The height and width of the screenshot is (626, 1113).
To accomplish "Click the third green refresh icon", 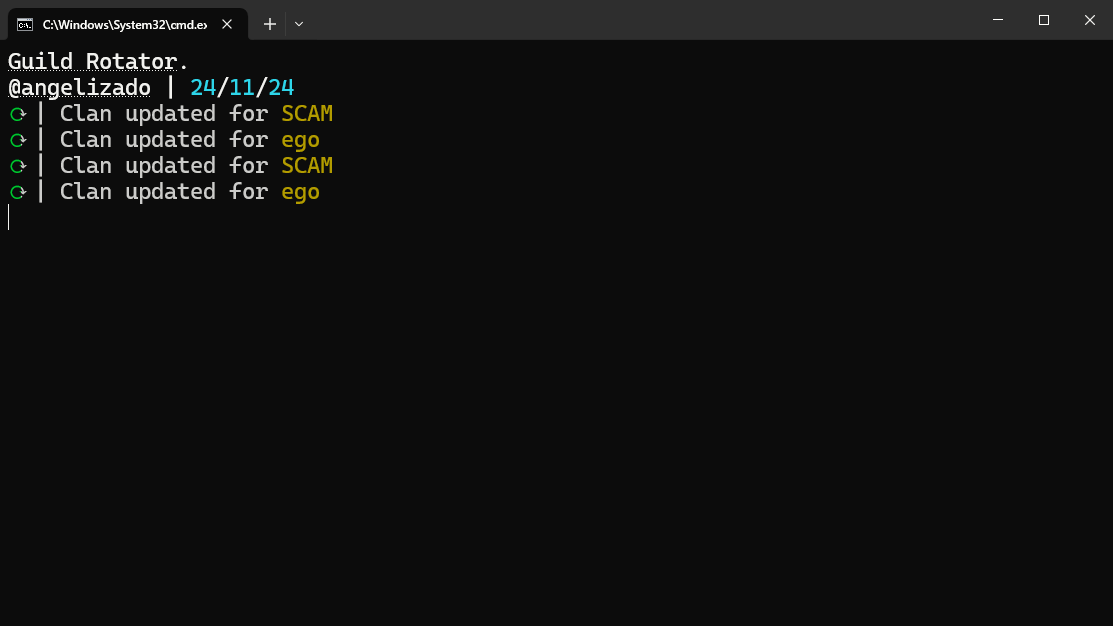I will [17, 166].
